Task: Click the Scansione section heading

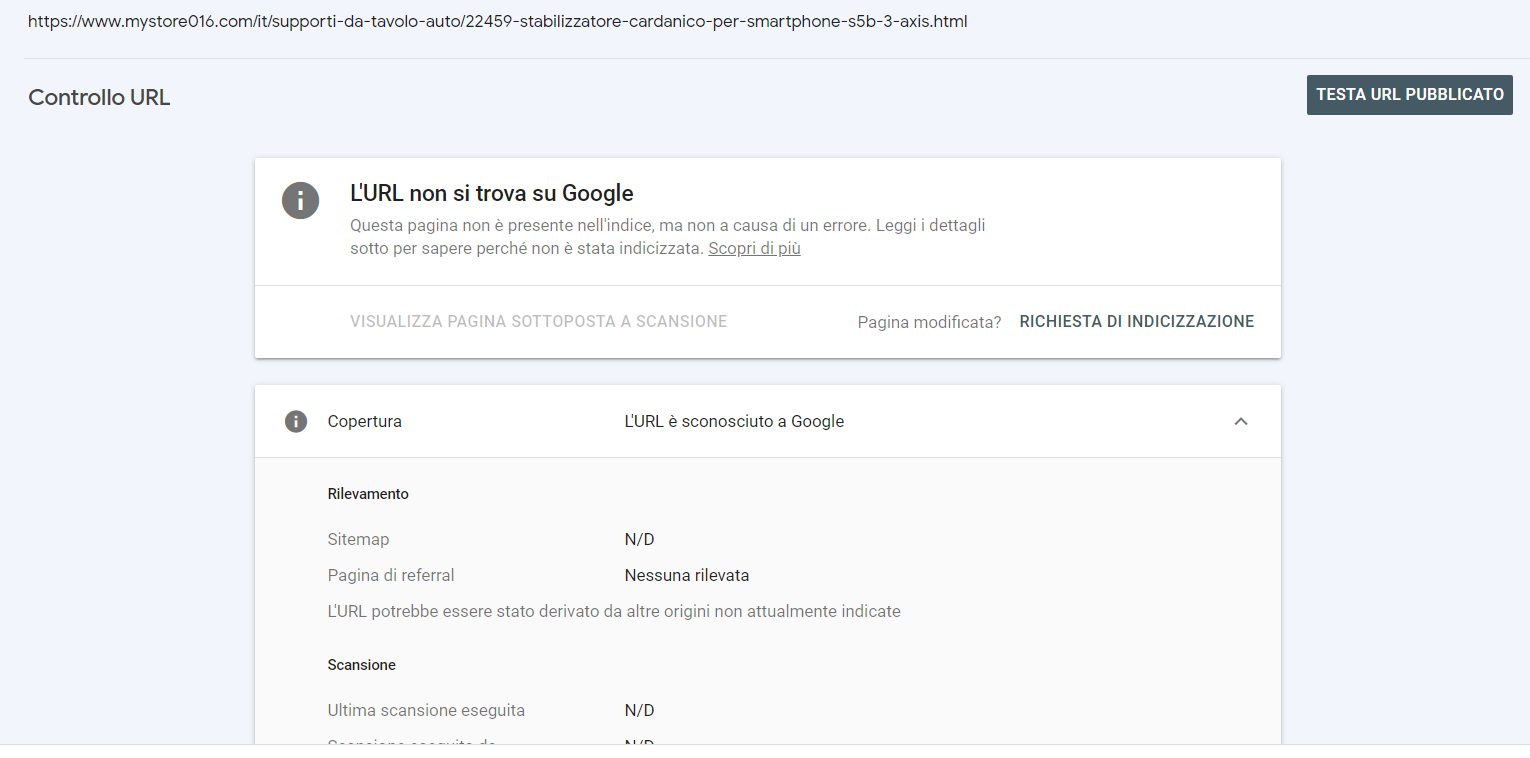Action: 361,665
